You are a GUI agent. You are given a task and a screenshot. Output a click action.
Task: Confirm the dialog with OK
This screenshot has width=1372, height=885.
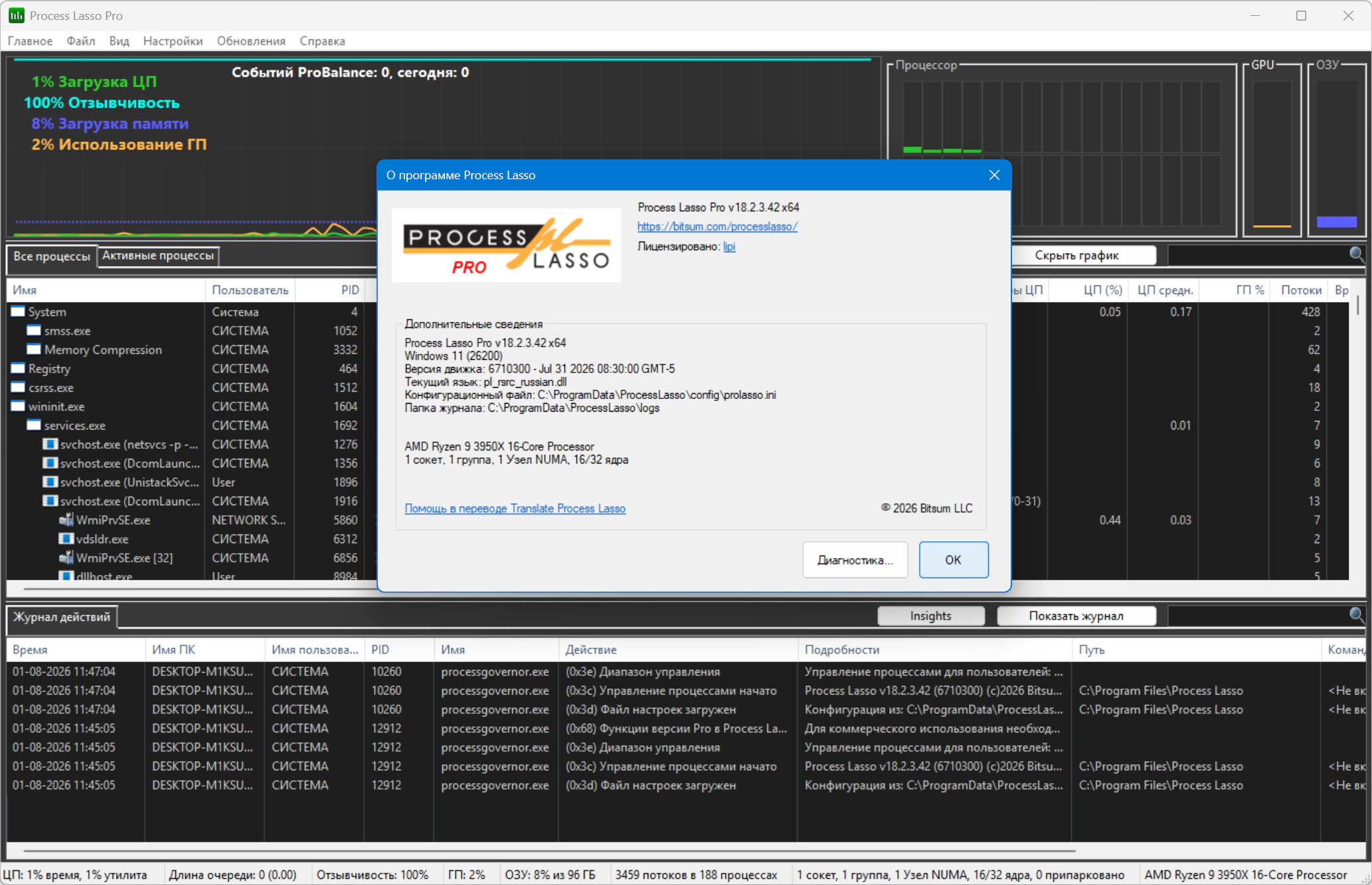pos(953,560)
